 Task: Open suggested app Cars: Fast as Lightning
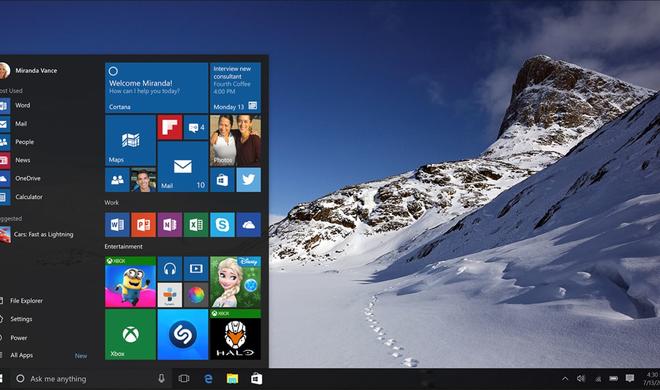(37, 234)
